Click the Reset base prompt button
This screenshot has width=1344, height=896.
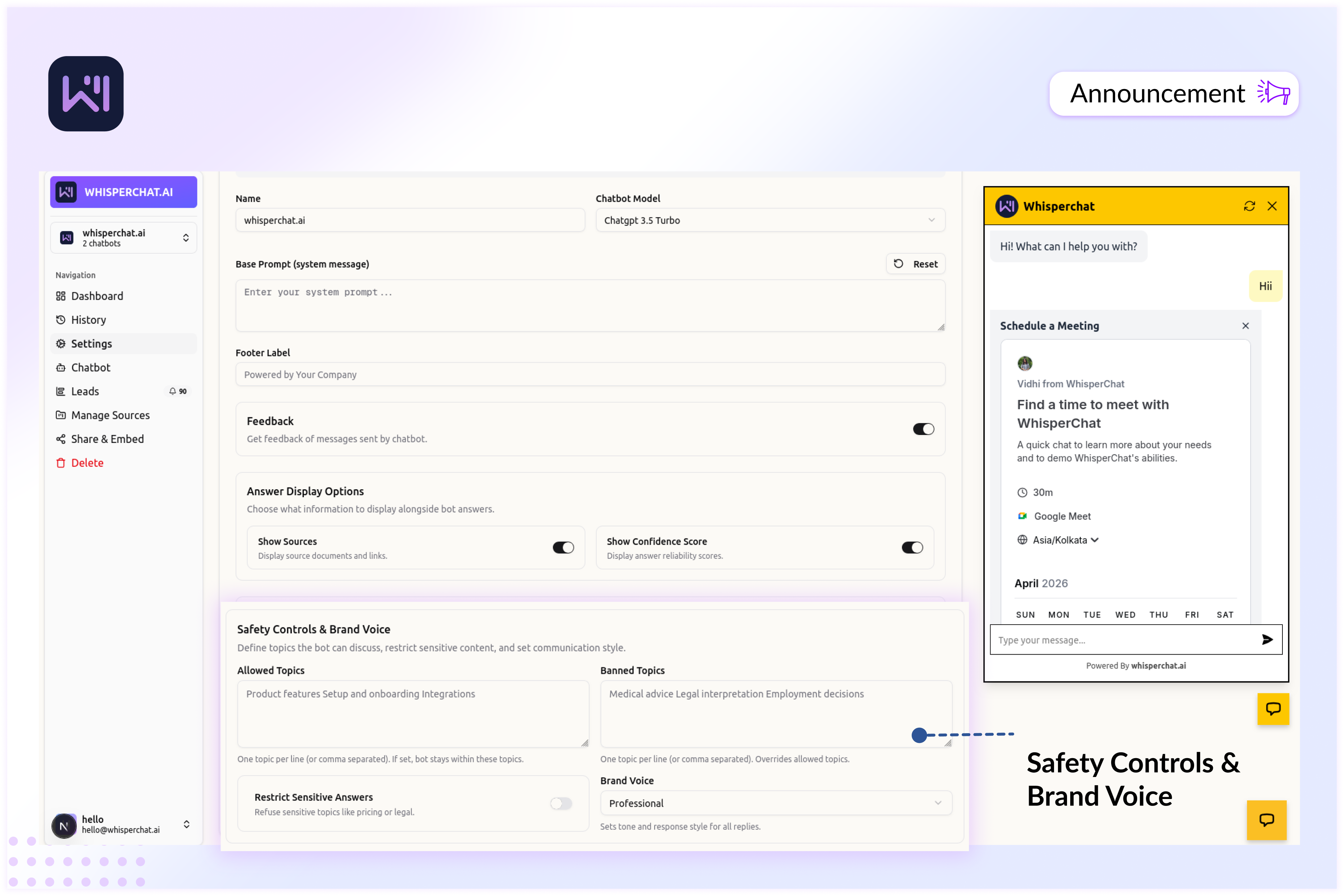click(915, 264)
